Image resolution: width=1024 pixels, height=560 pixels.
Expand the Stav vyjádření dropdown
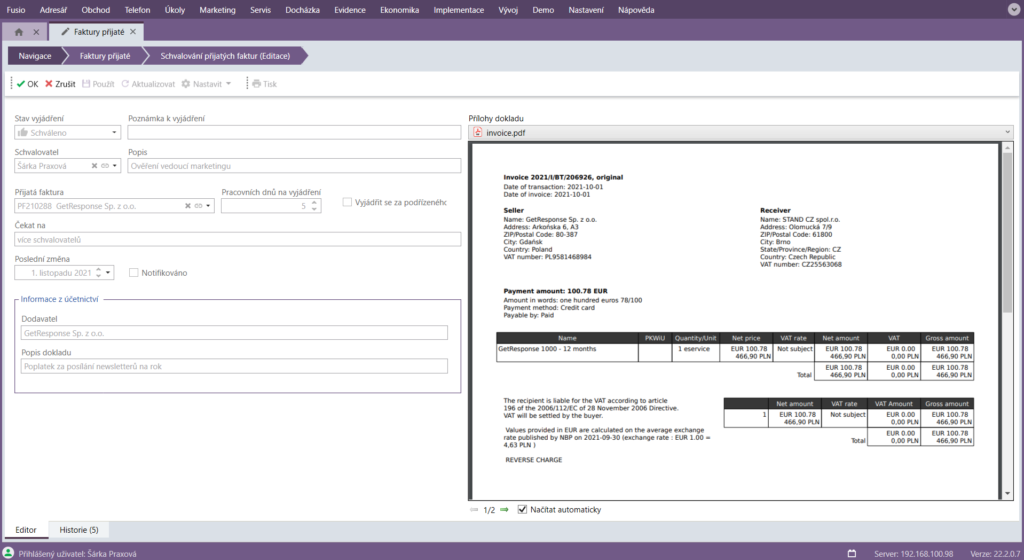tap(114, 132)
